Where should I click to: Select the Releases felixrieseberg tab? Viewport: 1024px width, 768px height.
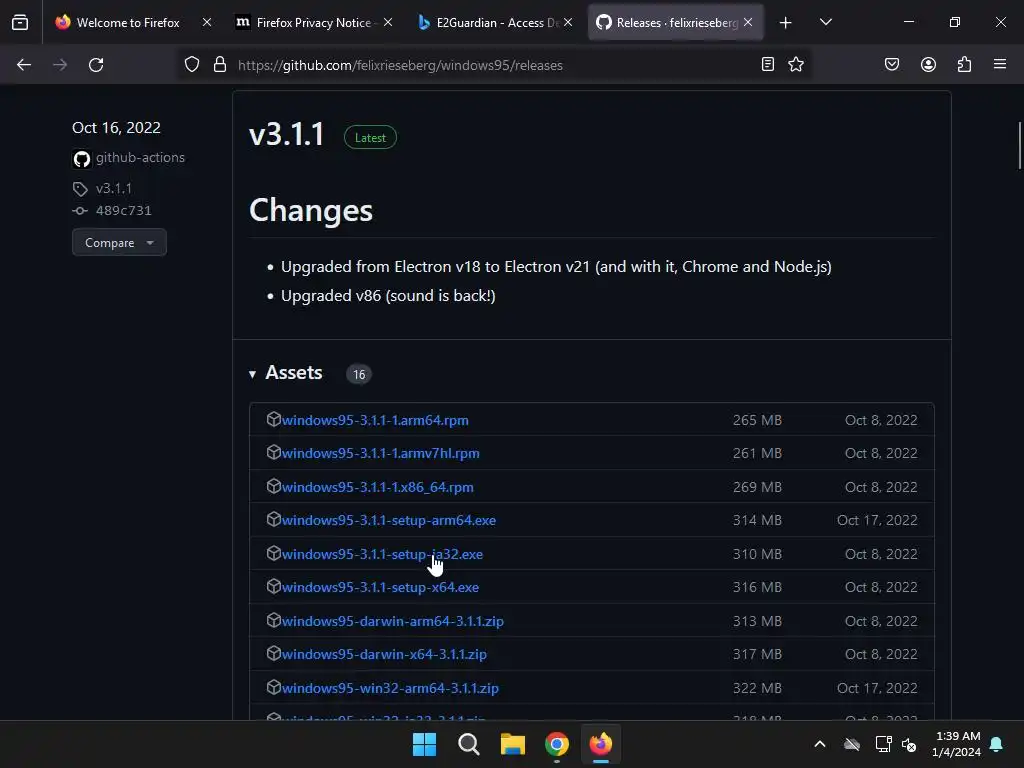coord(677,23)
